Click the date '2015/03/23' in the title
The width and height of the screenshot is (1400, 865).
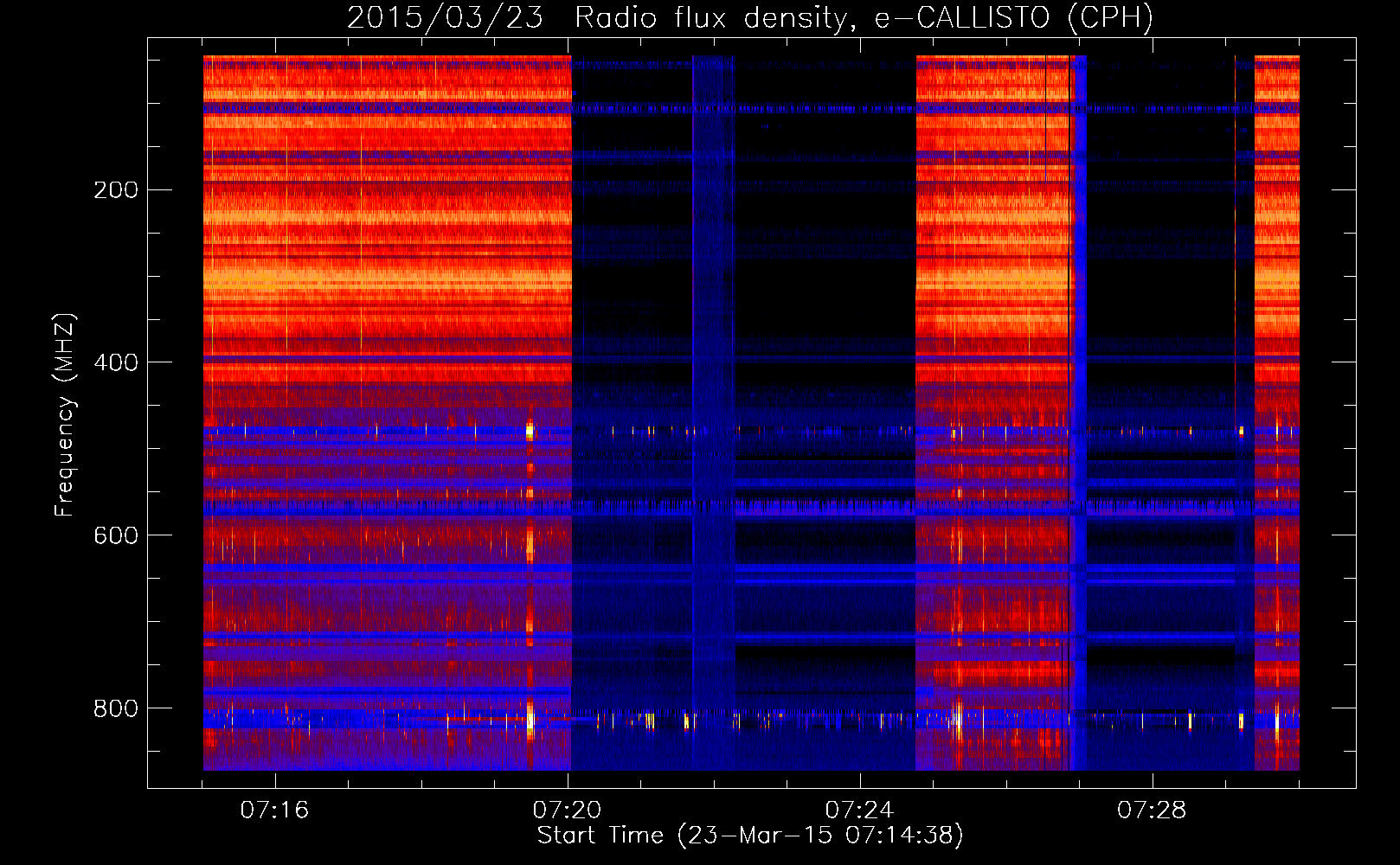pos(445,17)
